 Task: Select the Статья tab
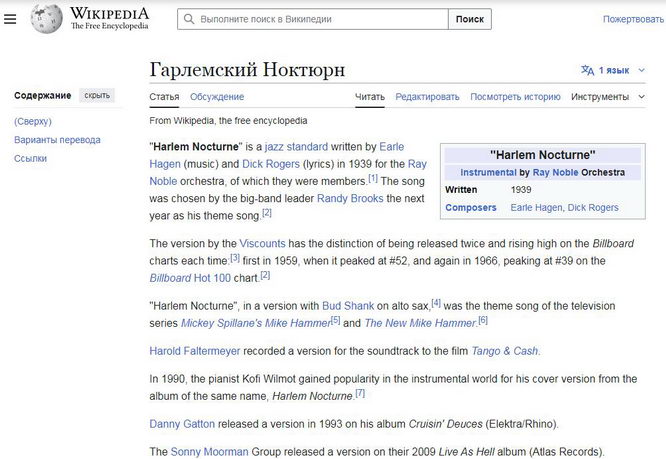click(164, 97)
